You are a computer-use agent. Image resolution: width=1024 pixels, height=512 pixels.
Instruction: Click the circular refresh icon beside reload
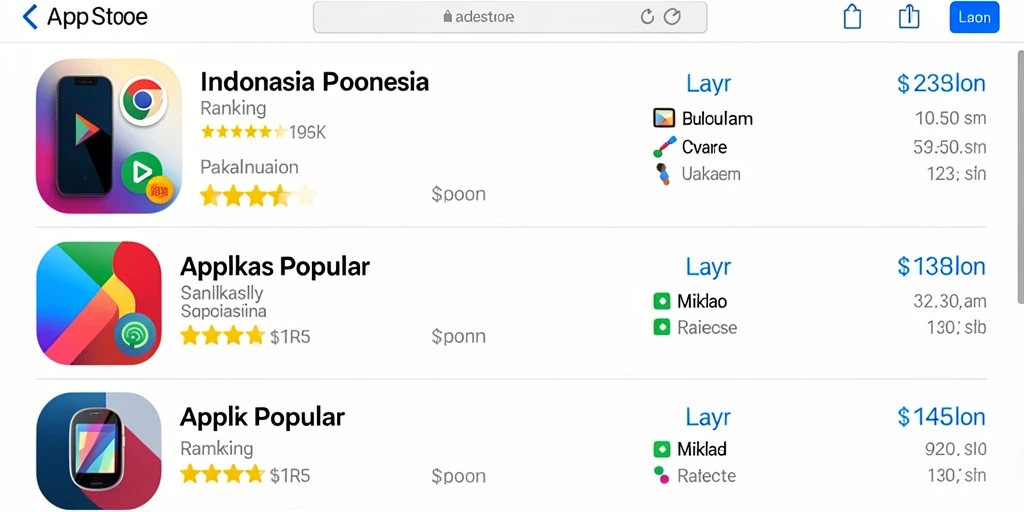click(672, 17)
